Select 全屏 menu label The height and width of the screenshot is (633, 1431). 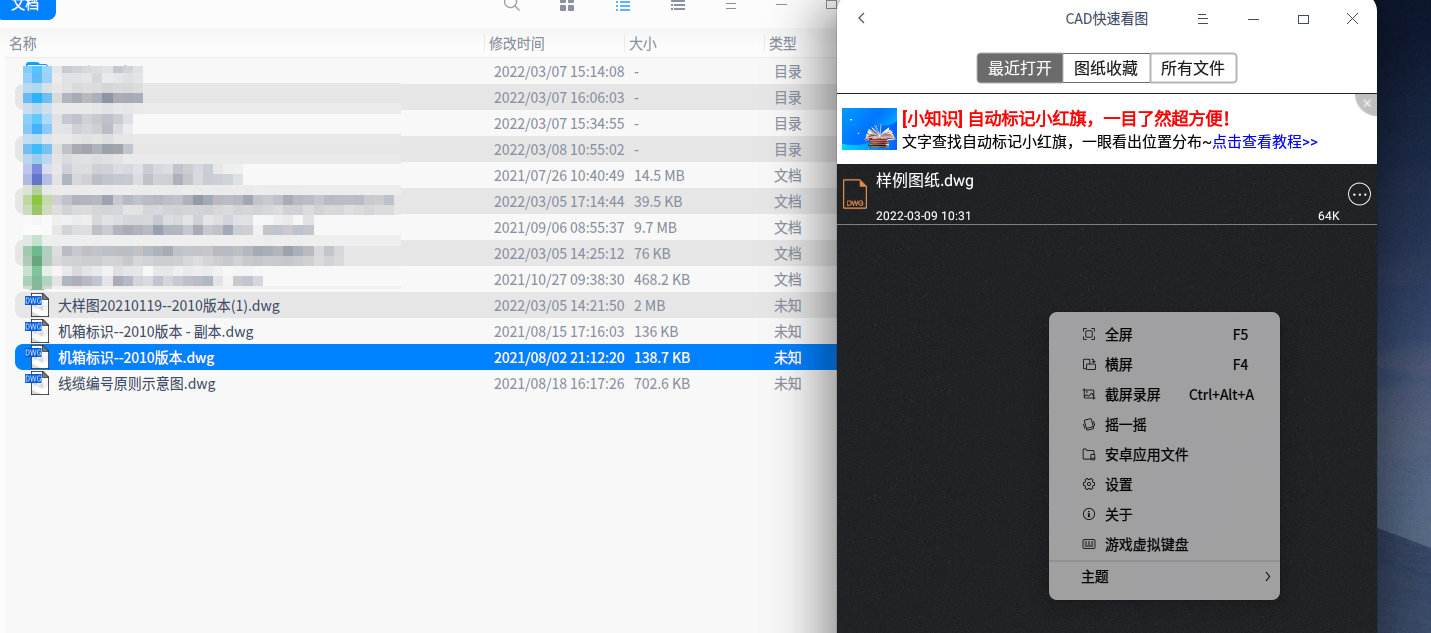click(1119, 335)
